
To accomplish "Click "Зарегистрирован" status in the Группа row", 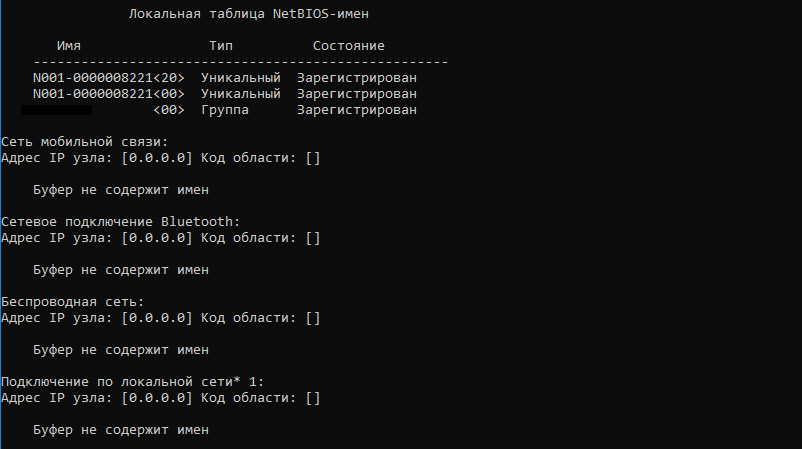I will [x=356, y=110].
